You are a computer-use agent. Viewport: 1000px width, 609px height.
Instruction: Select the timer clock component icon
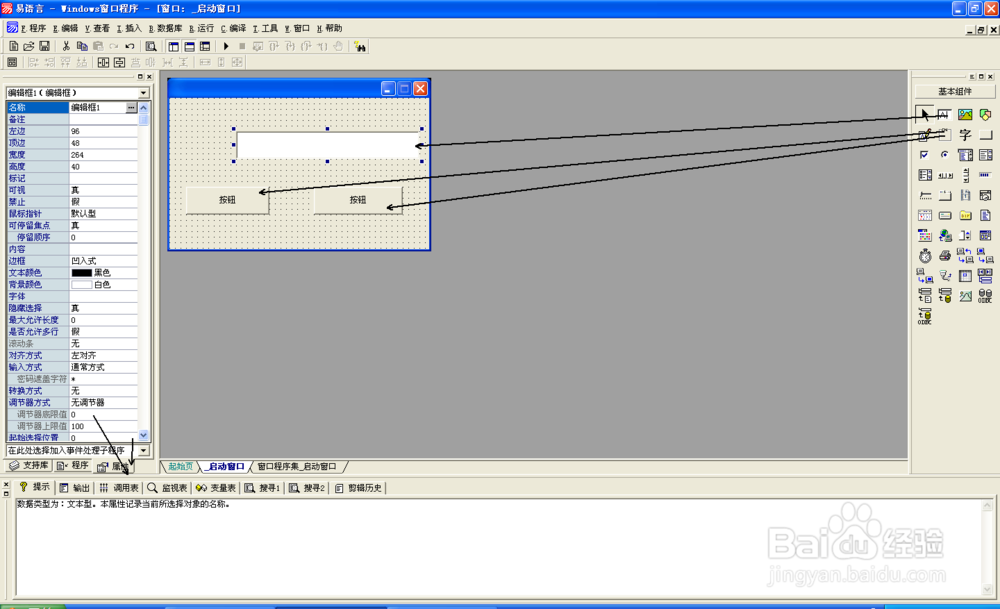pos(925,256)
